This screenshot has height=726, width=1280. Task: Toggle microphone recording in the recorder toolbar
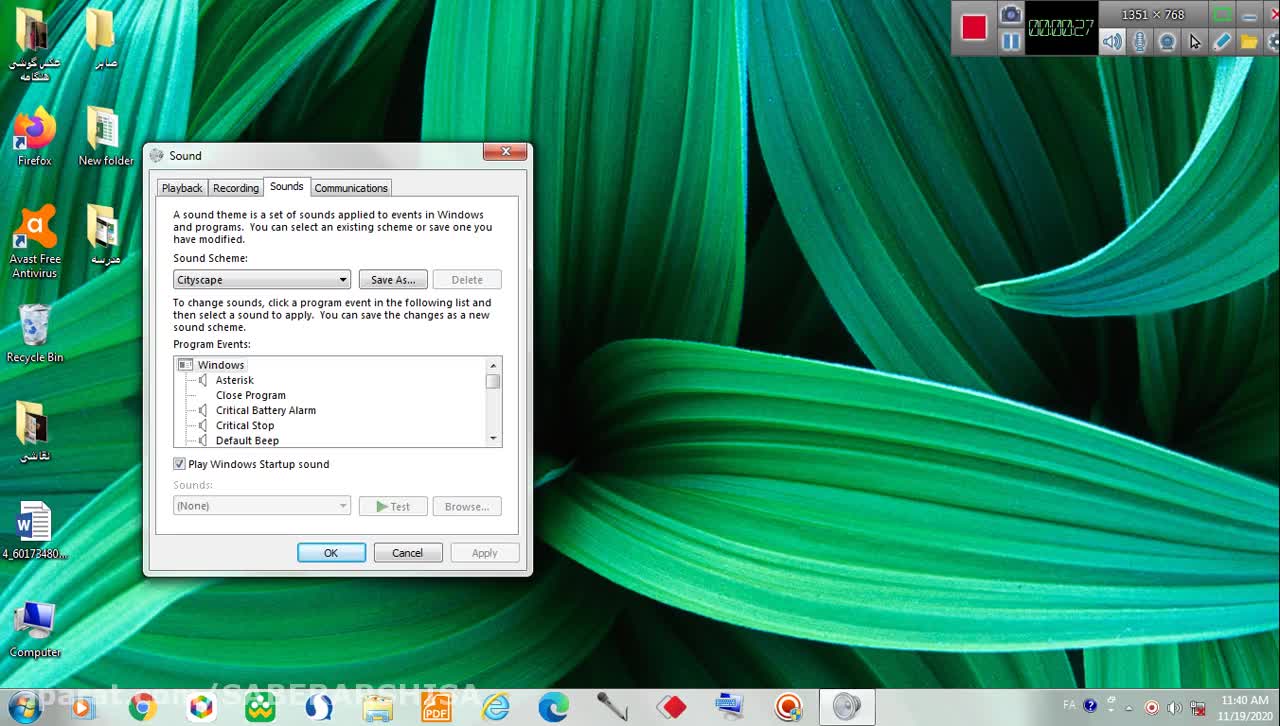point(1139,42)
